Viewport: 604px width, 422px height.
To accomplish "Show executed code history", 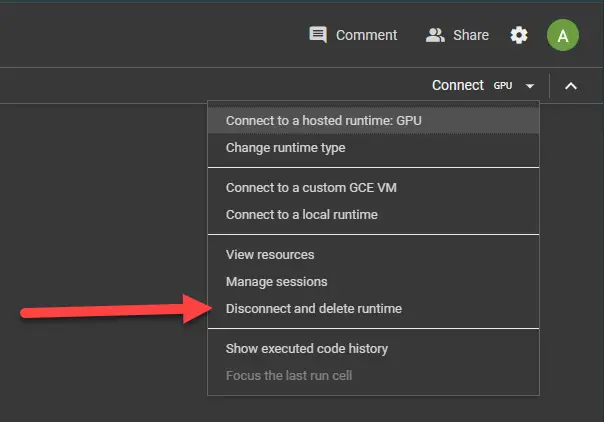I will [x=307, y=349].
